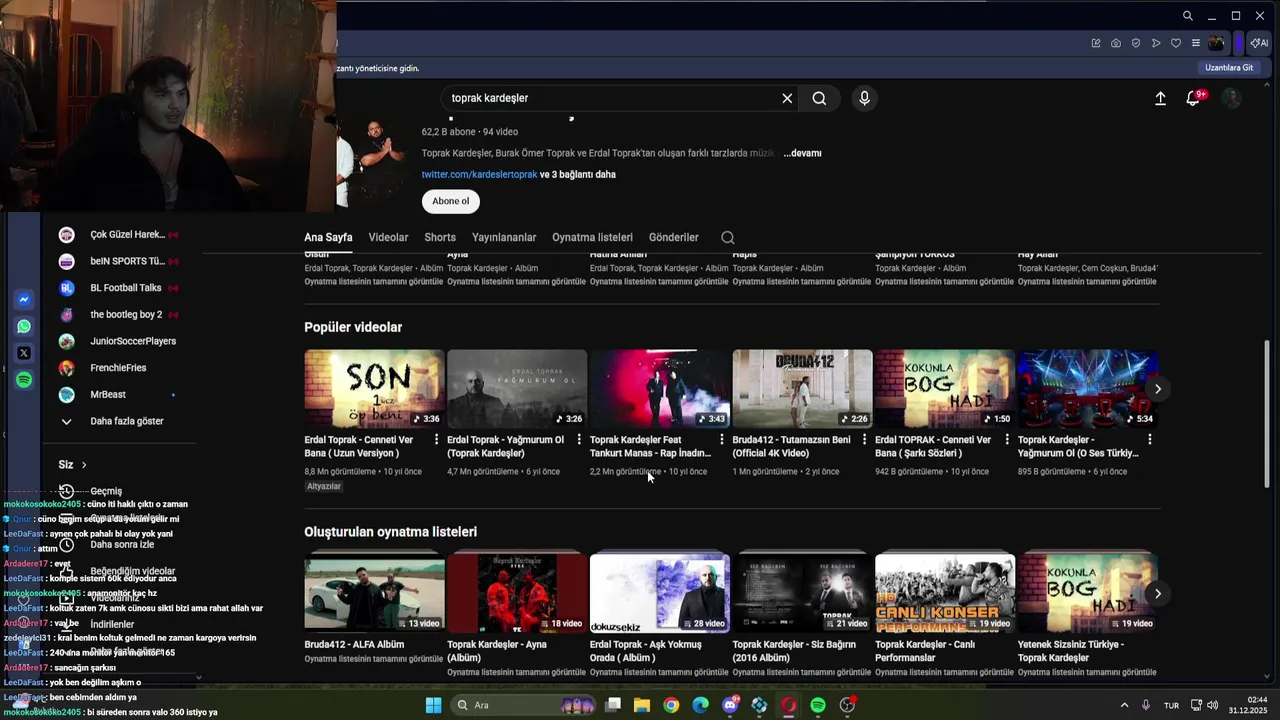Click the browser snapshot camera icon
Viewport: 1280px width, 720px height.
(x=1116, y=43)
